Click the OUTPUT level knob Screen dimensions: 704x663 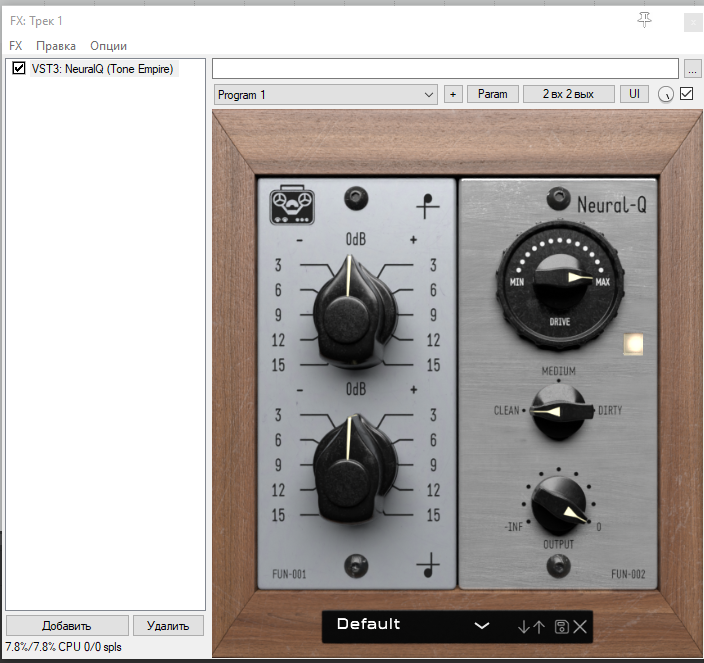pyautogui.click(x=559, y=505)
